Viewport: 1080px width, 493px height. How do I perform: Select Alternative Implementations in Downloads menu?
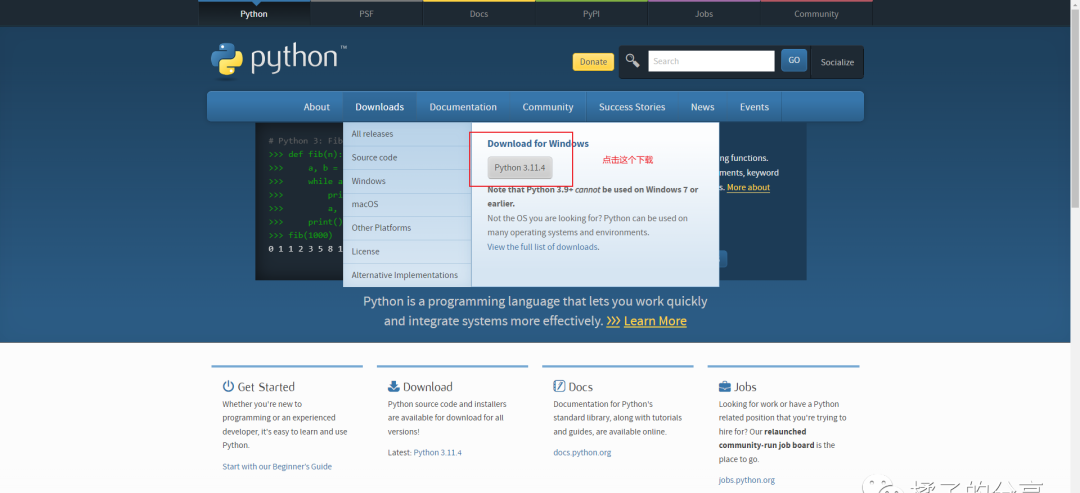click(407, 275)
